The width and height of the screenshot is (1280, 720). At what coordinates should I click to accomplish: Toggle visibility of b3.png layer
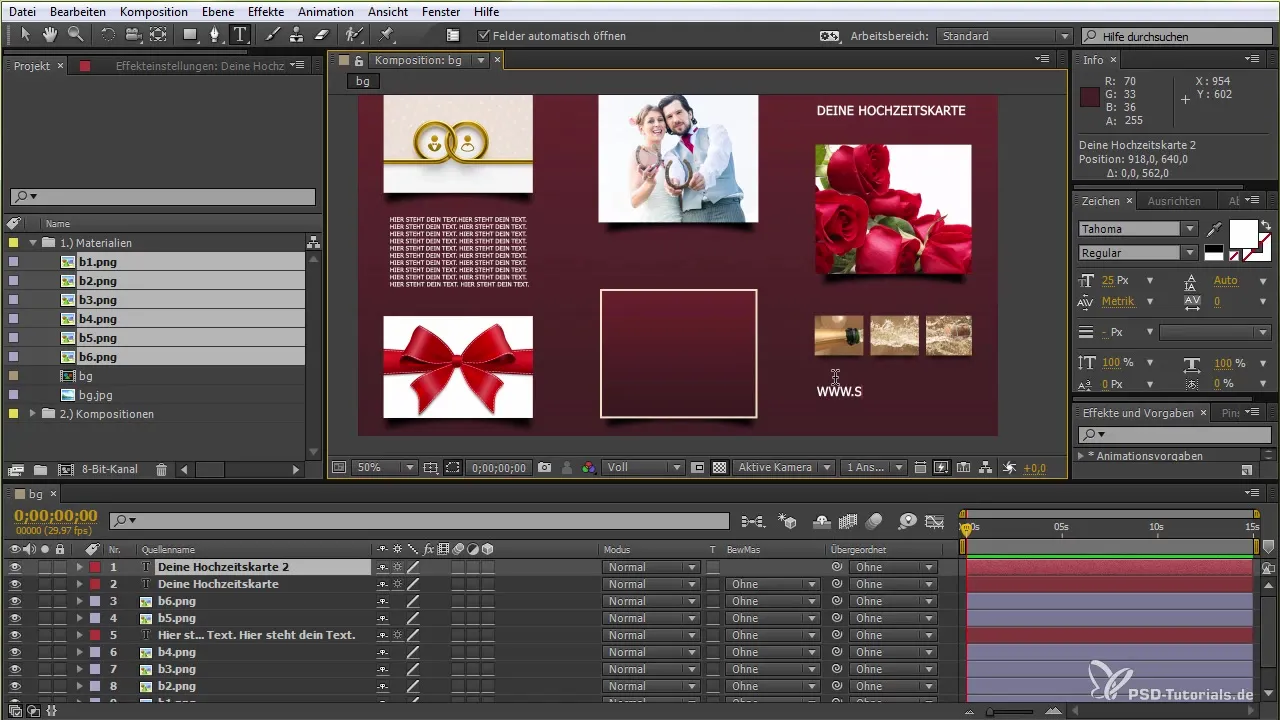tap(15, 669)
